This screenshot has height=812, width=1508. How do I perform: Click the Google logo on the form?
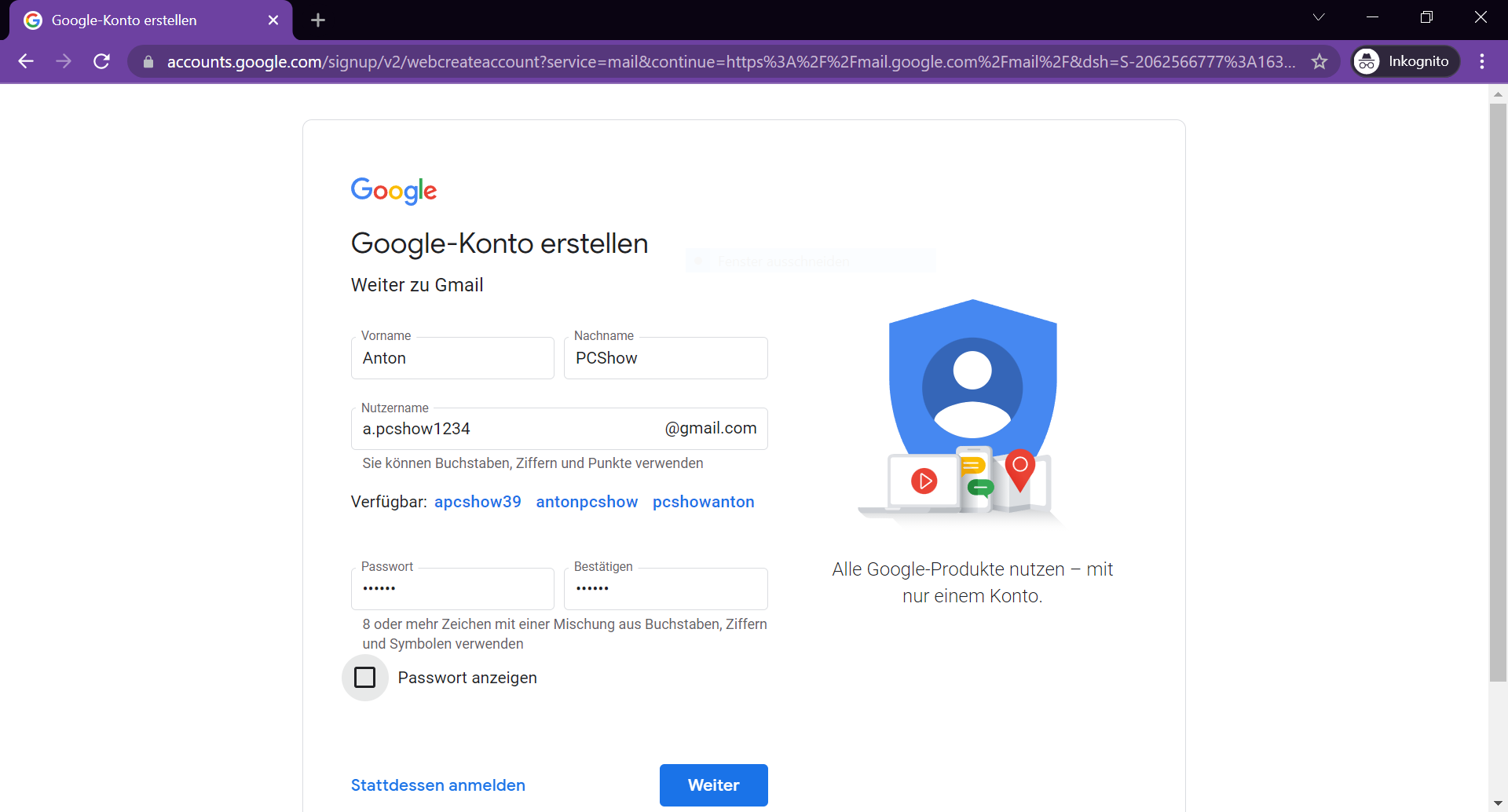393,191
